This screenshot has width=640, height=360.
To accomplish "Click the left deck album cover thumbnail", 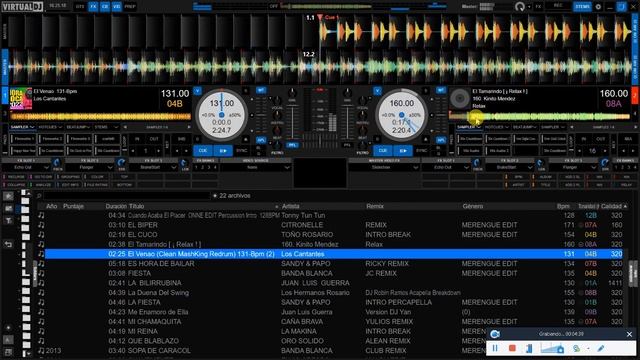I will pos(21,98).
